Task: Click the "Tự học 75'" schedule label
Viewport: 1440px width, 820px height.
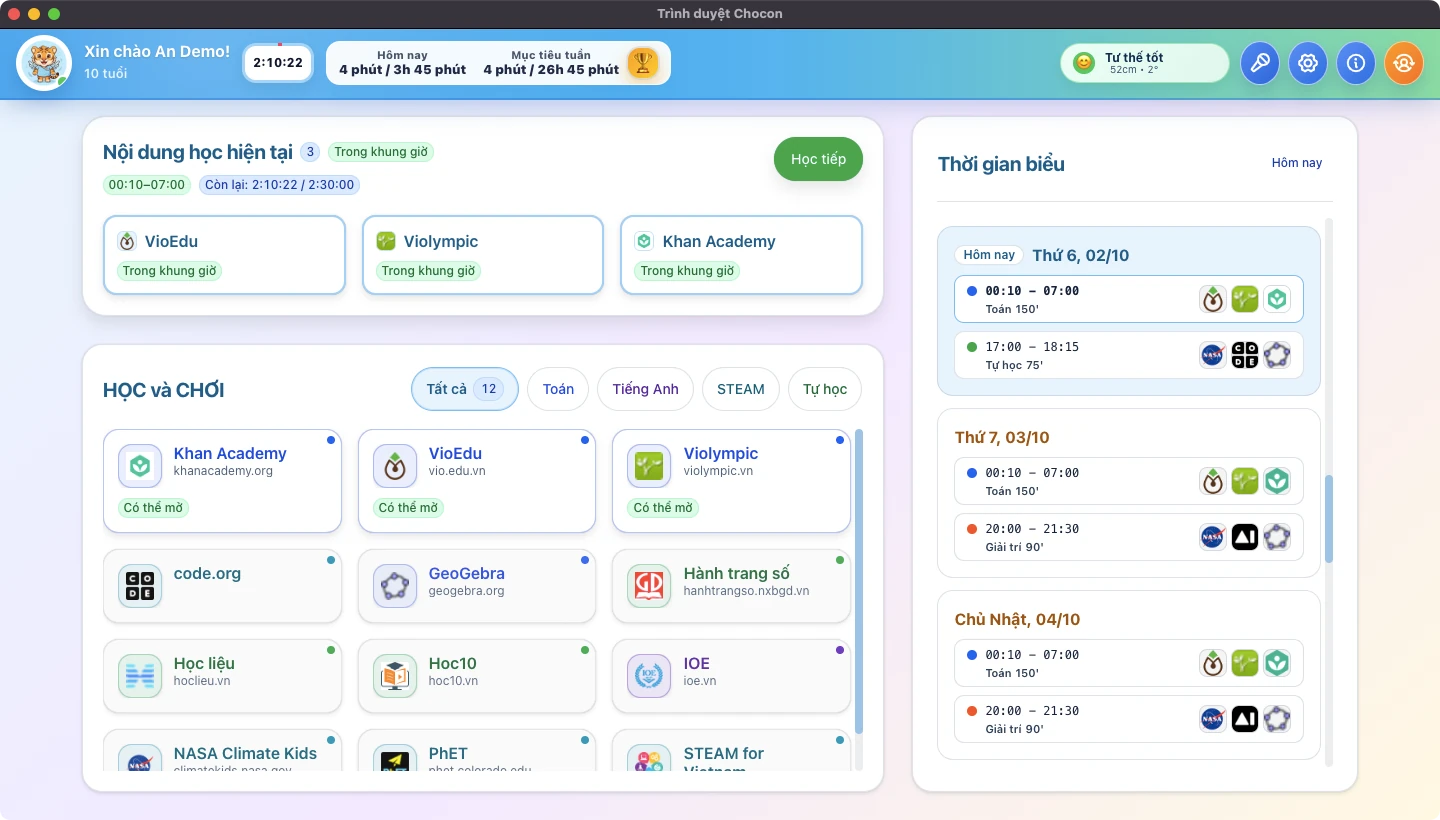Action: point(1013,365)
